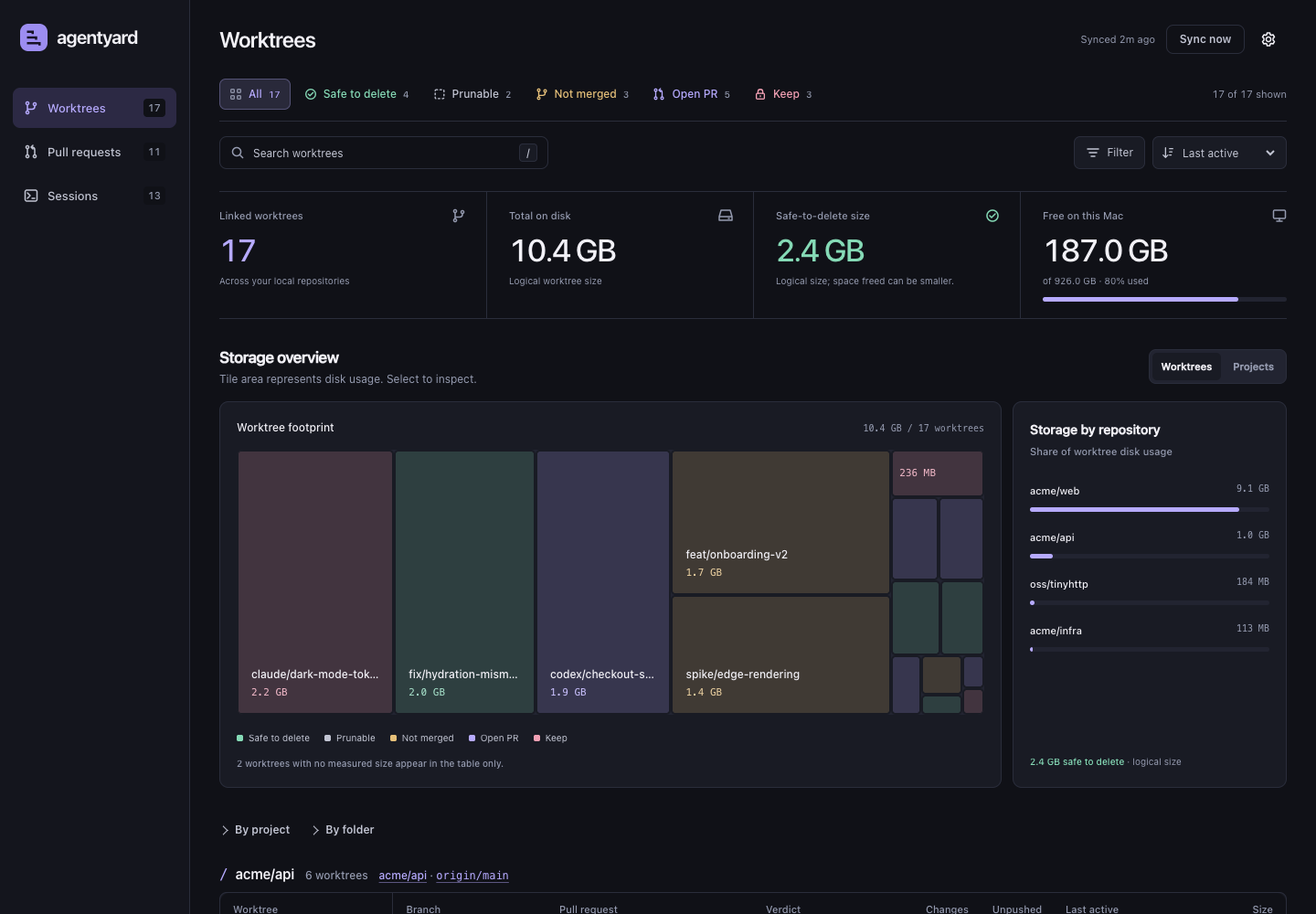
Task: Show all 17 worktrees filter
Action: click(x=255, y=94)
